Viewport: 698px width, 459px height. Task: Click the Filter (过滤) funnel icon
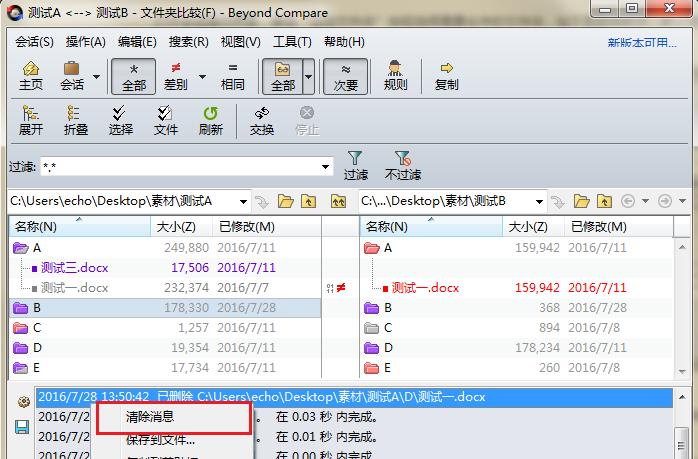pyautogui.click(x=355, y=158)
